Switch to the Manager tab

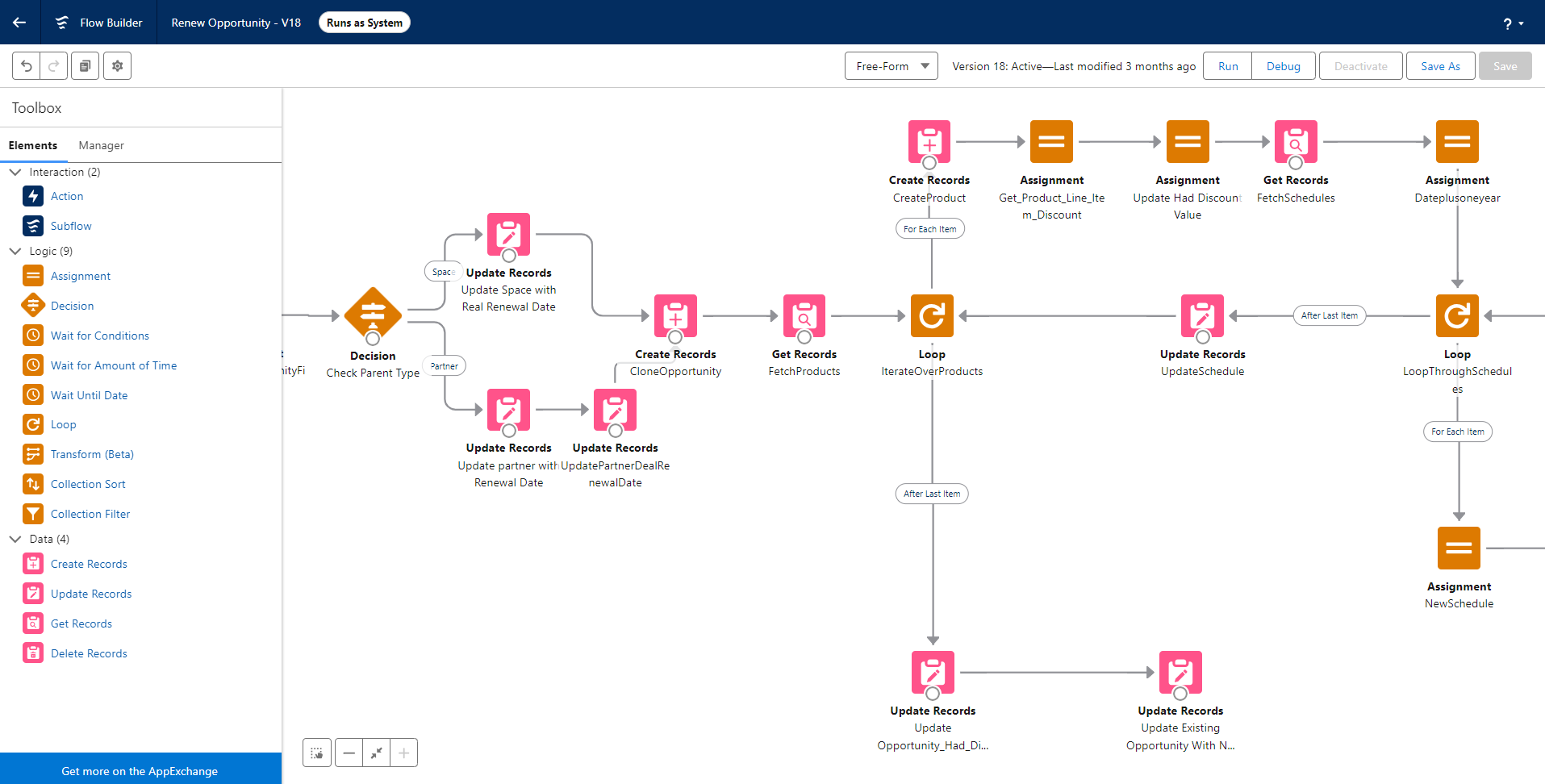[x=101, y=145]
